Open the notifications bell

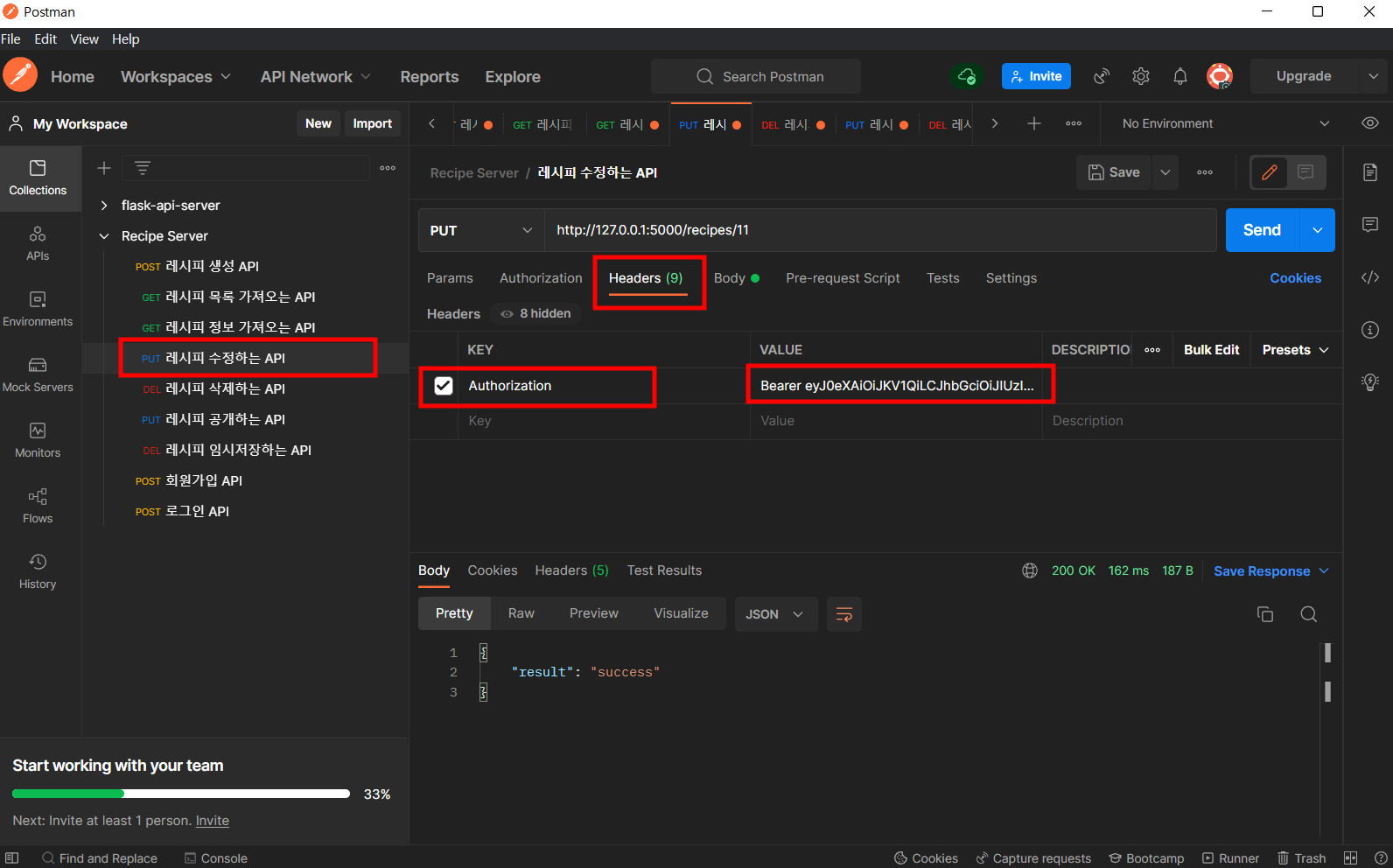tap(1180, 76)
